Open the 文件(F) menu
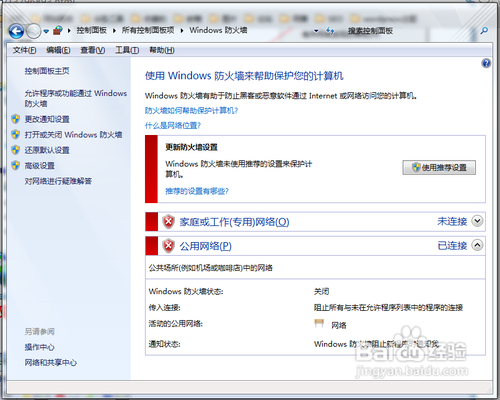The image size is (500, 400). 24,50
